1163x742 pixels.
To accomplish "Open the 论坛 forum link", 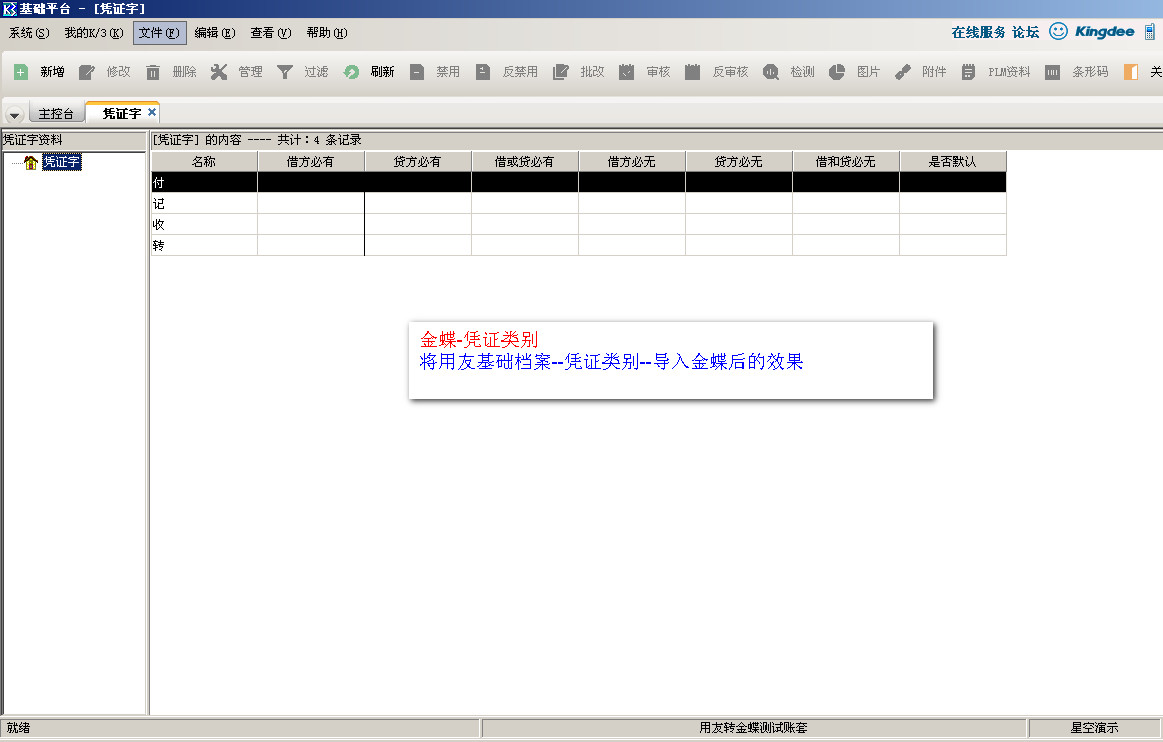I will pos(1025,32).
